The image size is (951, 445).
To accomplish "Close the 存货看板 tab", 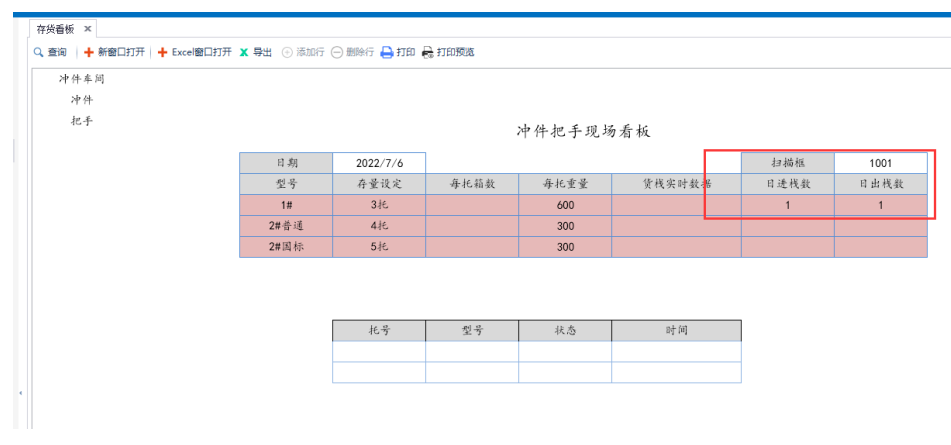I will click(x=88, y=30).
